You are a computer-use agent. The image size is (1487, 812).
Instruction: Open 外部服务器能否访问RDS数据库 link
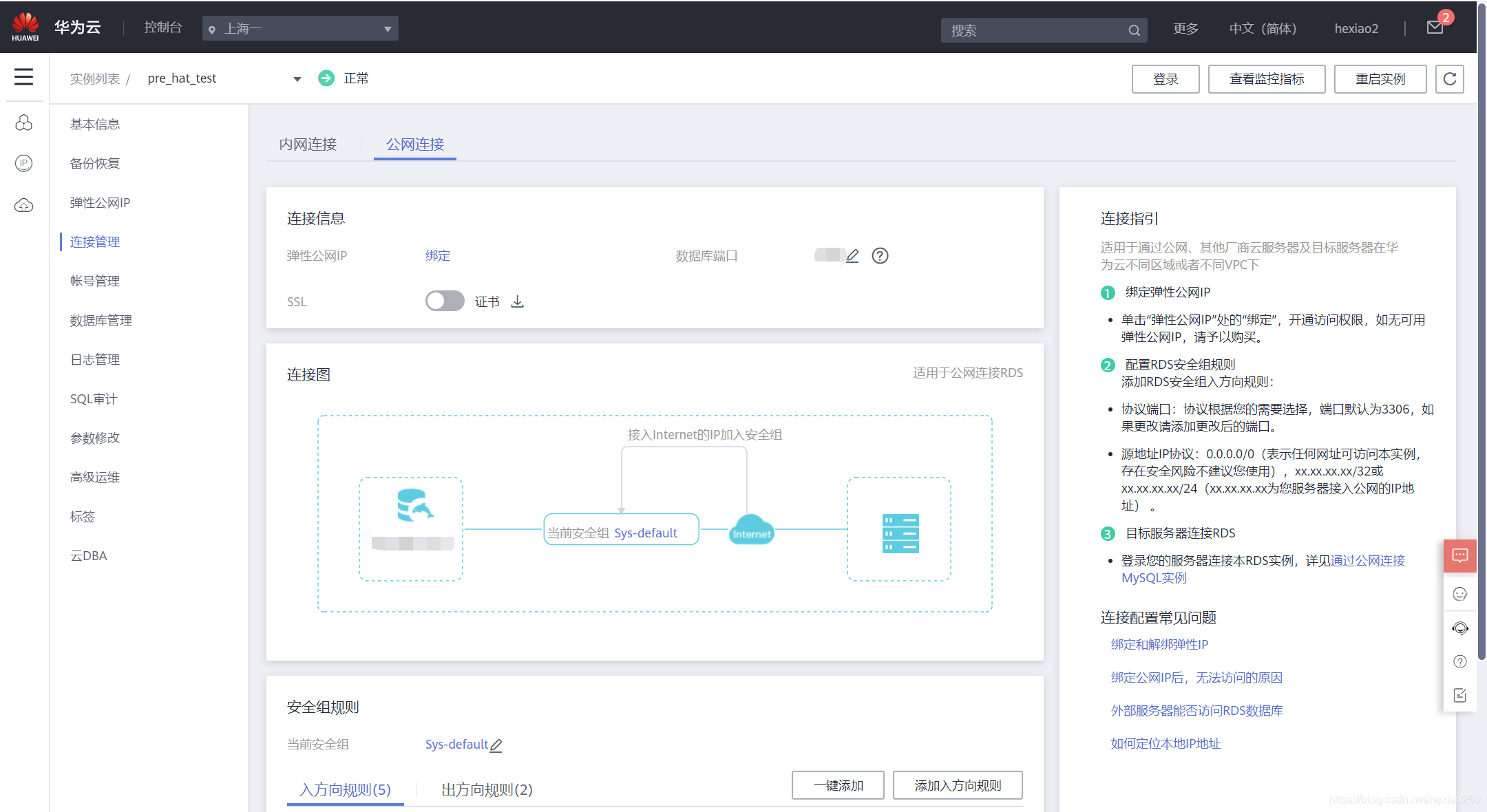pos(1196,710)
